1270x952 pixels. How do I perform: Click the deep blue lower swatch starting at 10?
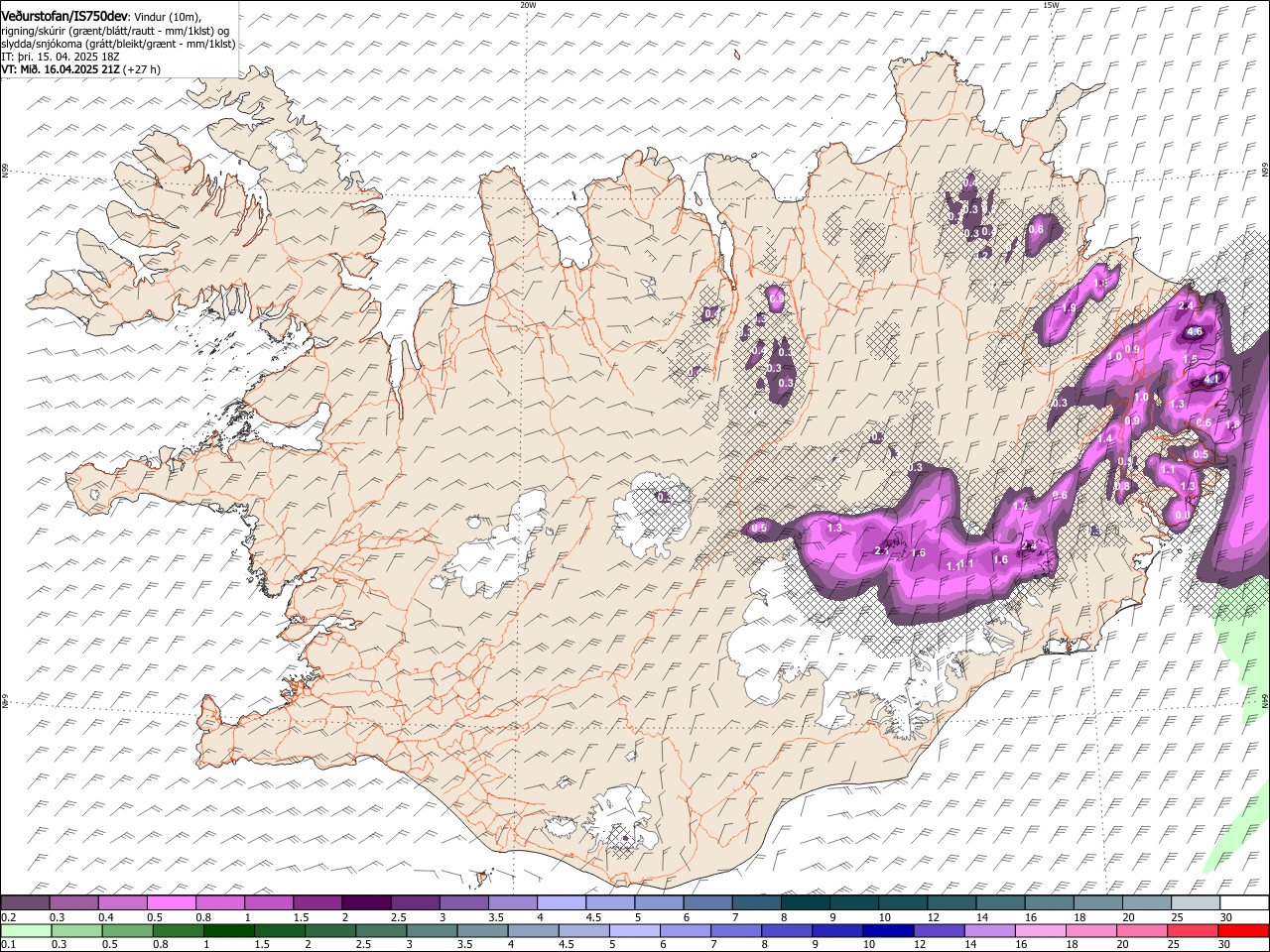[888, 930]
